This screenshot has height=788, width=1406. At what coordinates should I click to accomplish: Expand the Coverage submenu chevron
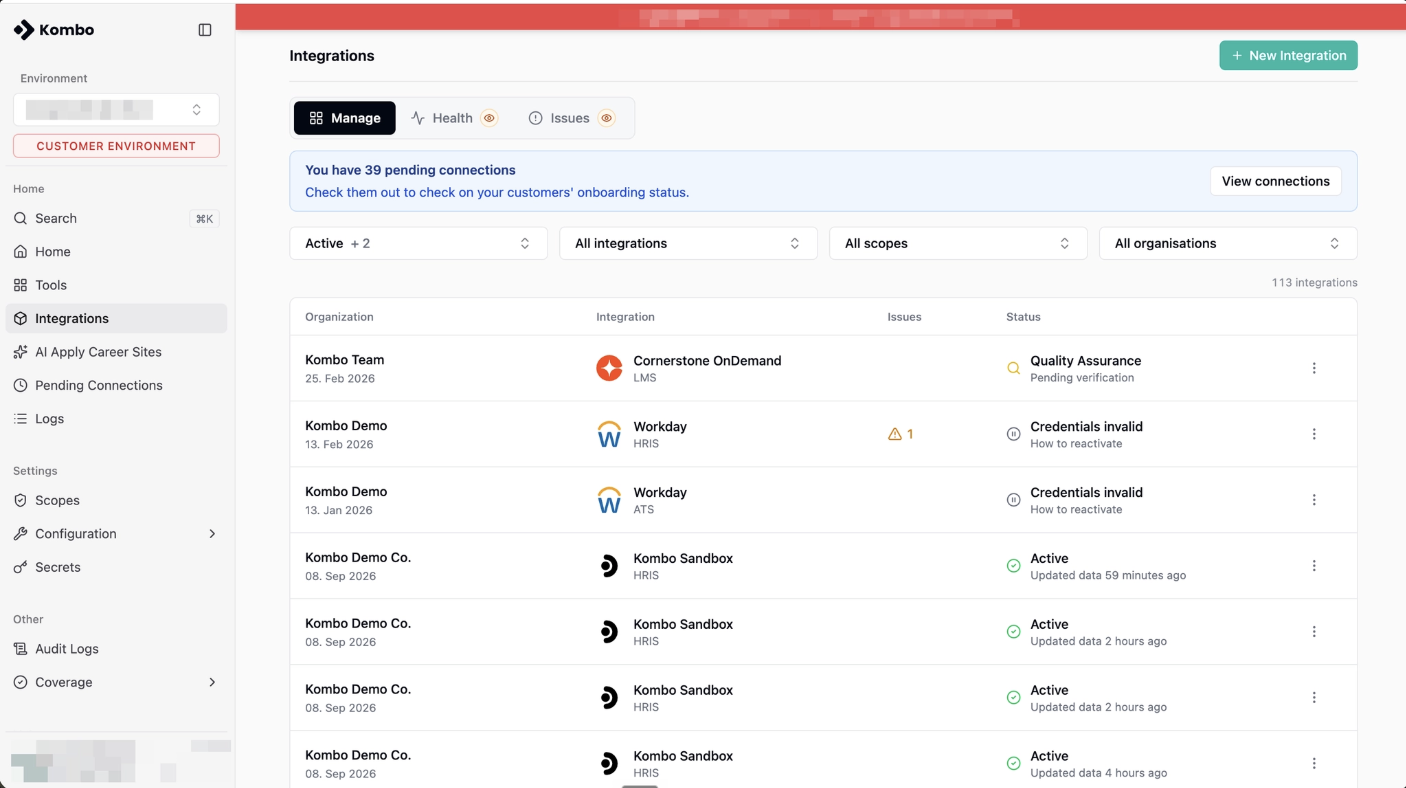212,682
